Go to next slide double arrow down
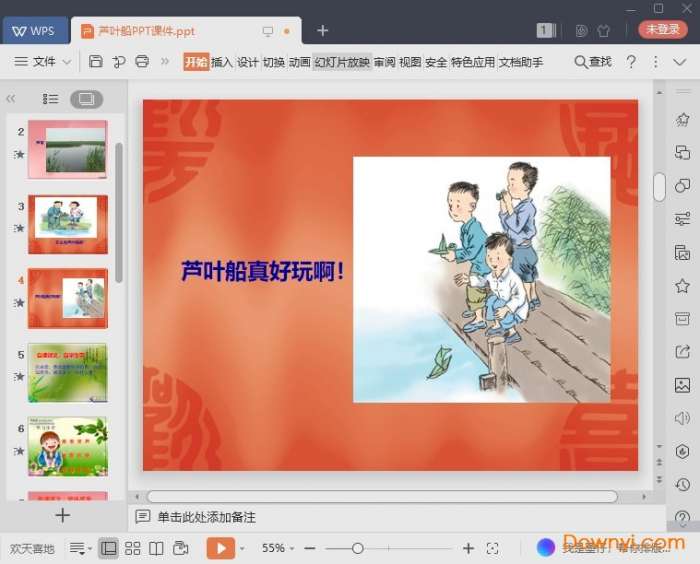 (x=659, y=479)
